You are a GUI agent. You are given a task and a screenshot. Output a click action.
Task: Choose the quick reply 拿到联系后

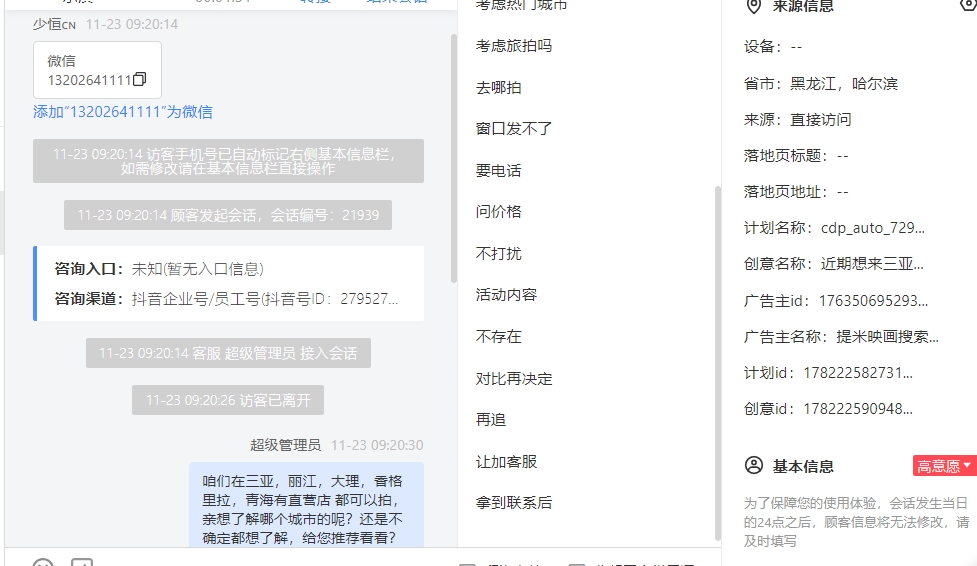click(x=513, y=502)
